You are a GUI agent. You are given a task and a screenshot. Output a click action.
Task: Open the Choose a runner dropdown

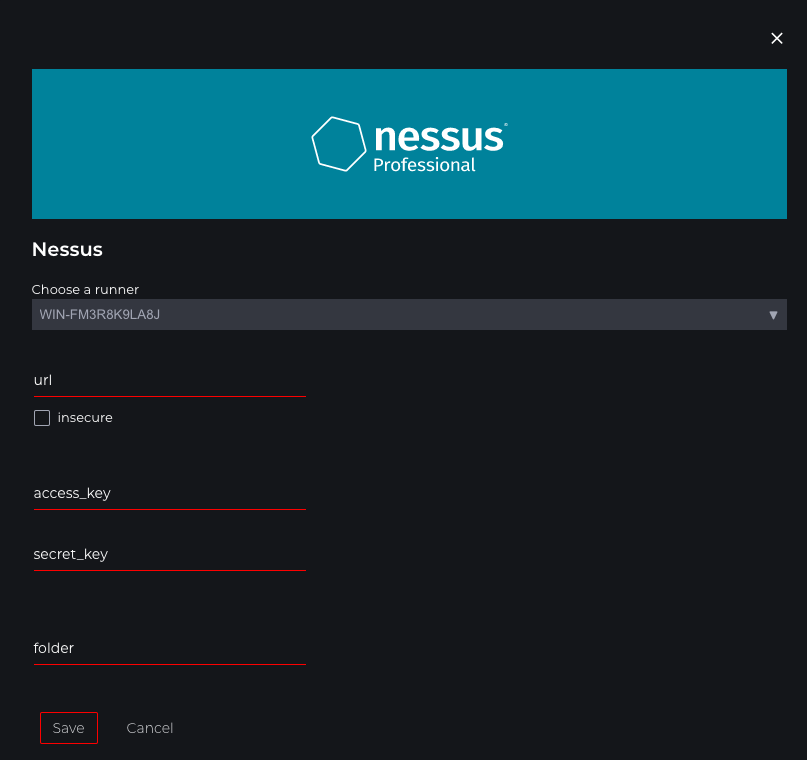coord(409,314)
